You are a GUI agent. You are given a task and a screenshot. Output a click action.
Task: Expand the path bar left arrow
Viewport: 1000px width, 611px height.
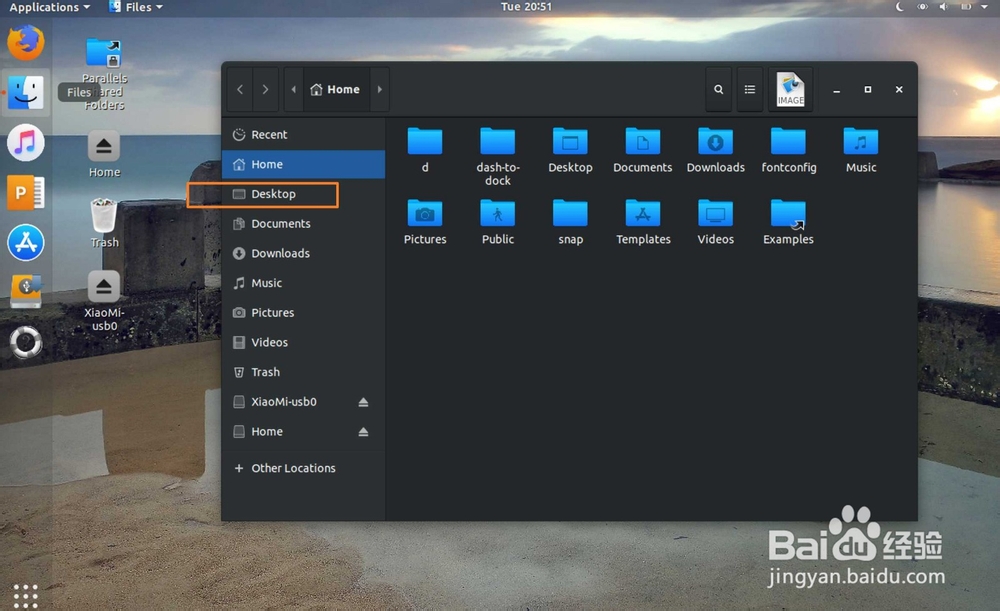293,89
